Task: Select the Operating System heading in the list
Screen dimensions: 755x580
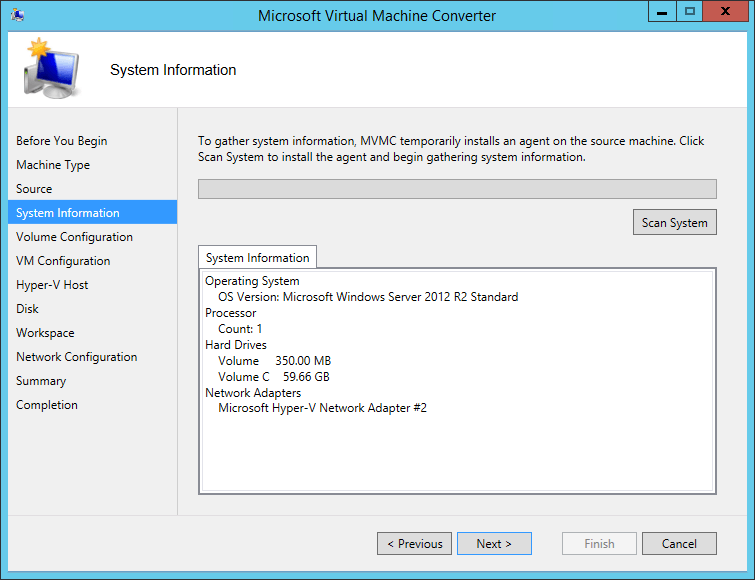Action: pos(252,281)
